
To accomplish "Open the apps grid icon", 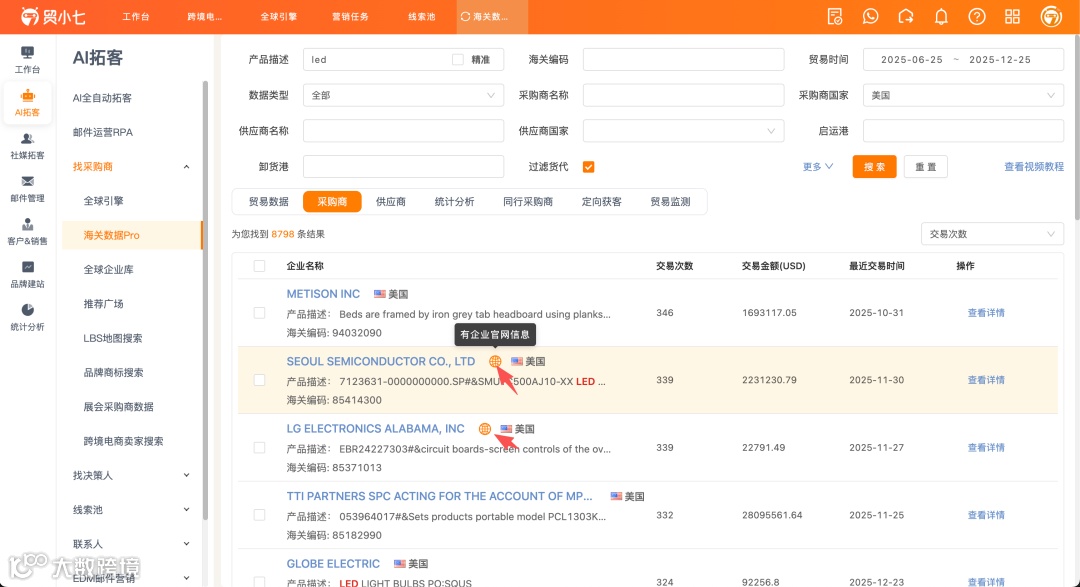I will tap(1012, 17).
